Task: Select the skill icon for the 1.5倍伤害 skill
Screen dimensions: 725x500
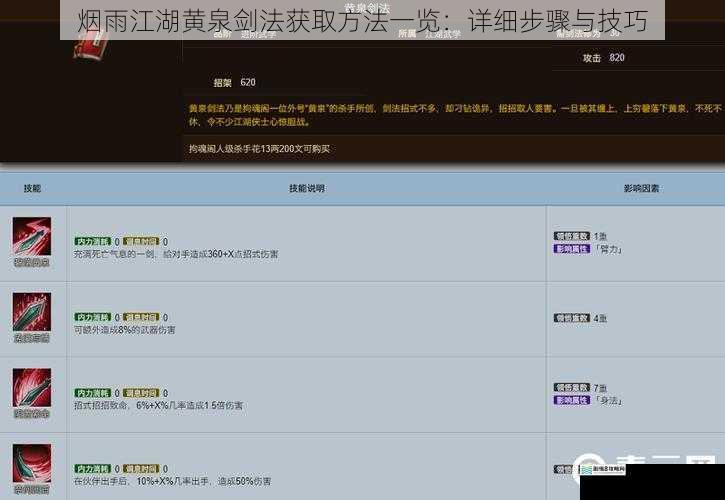Action: 32,388
